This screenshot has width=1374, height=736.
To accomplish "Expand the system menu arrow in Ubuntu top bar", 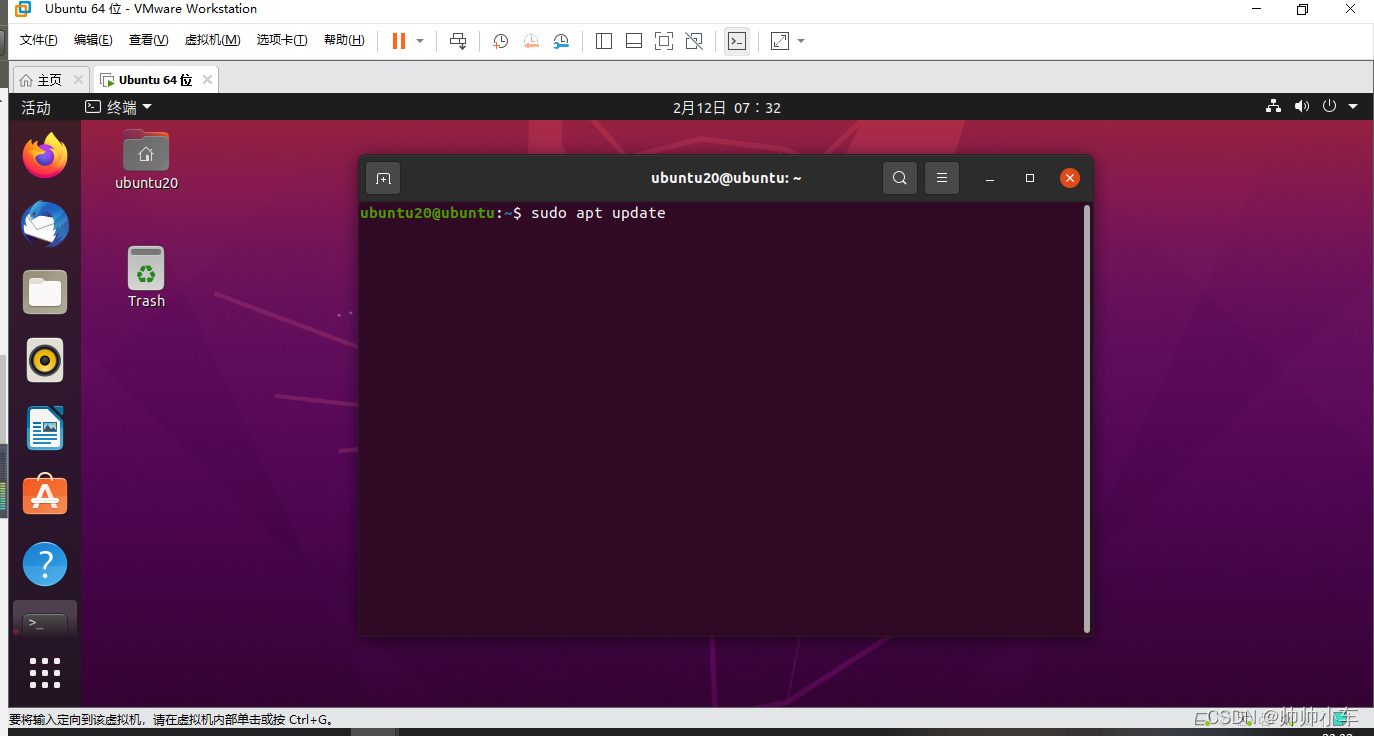I will (x=1353, y=107).
